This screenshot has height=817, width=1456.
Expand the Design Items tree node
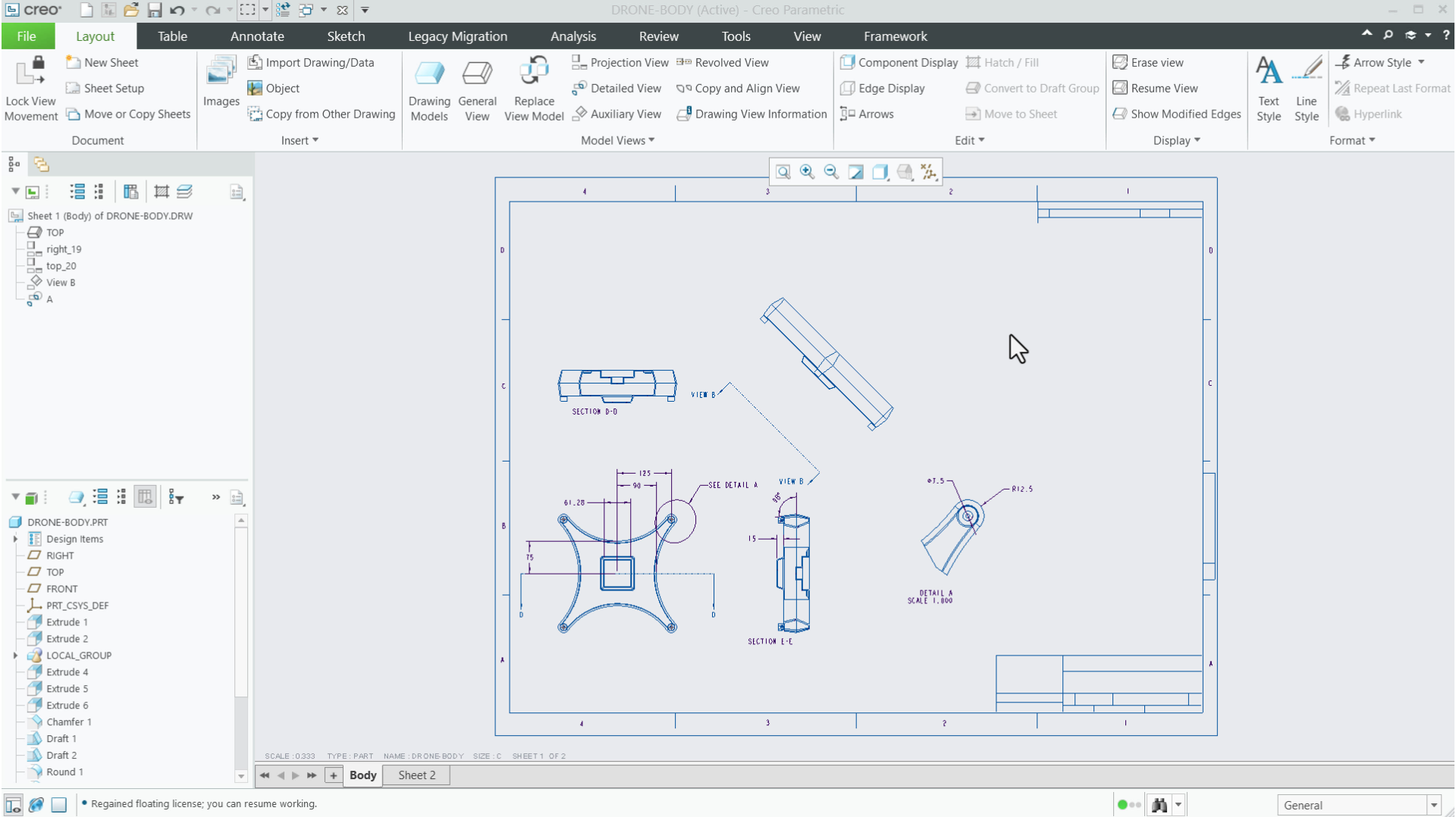coord(15,539)
